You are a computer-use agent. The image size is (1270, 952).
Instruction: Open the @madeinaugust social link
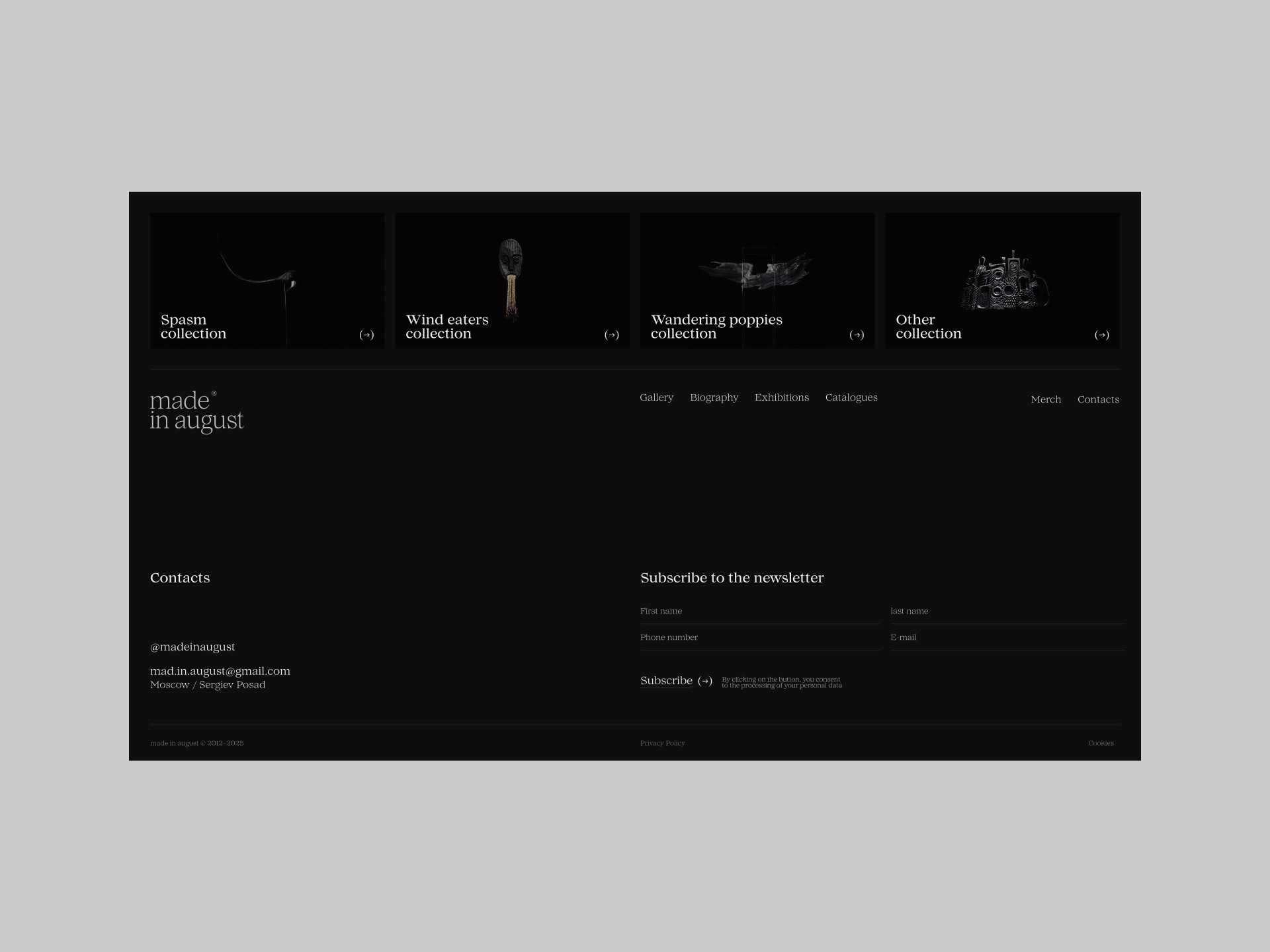point(192,647)
